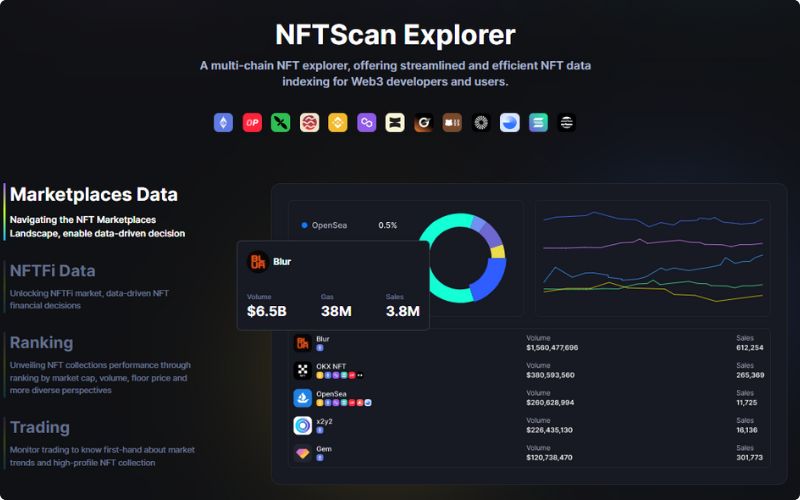Viewport: 800px width, 500px height.
Task: Click the green propeller-shaped chain icon
Action: coord(281,122)
